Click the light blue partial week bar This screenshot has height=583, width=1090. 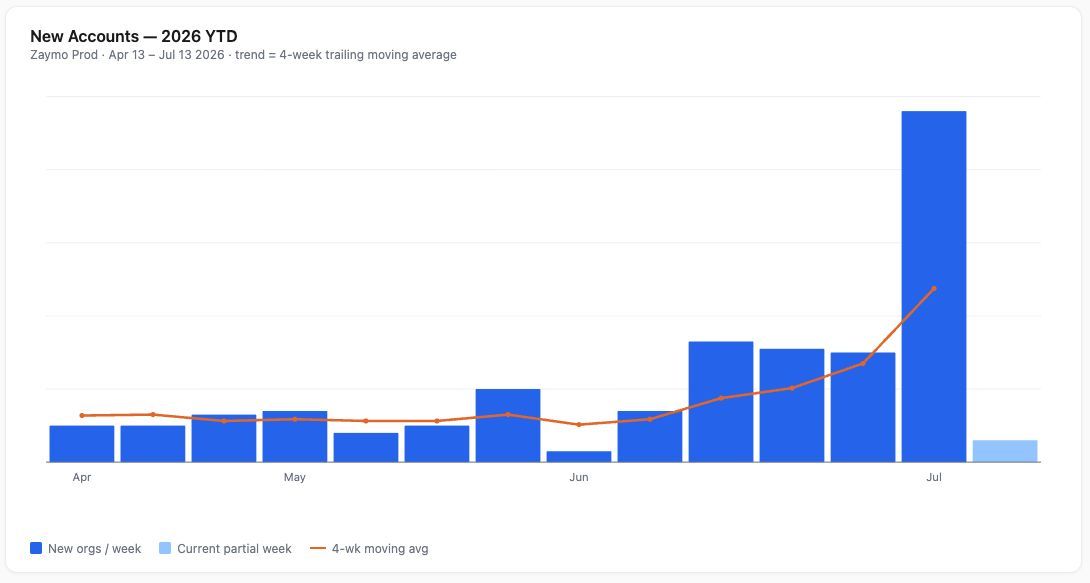pos(1004,451)
